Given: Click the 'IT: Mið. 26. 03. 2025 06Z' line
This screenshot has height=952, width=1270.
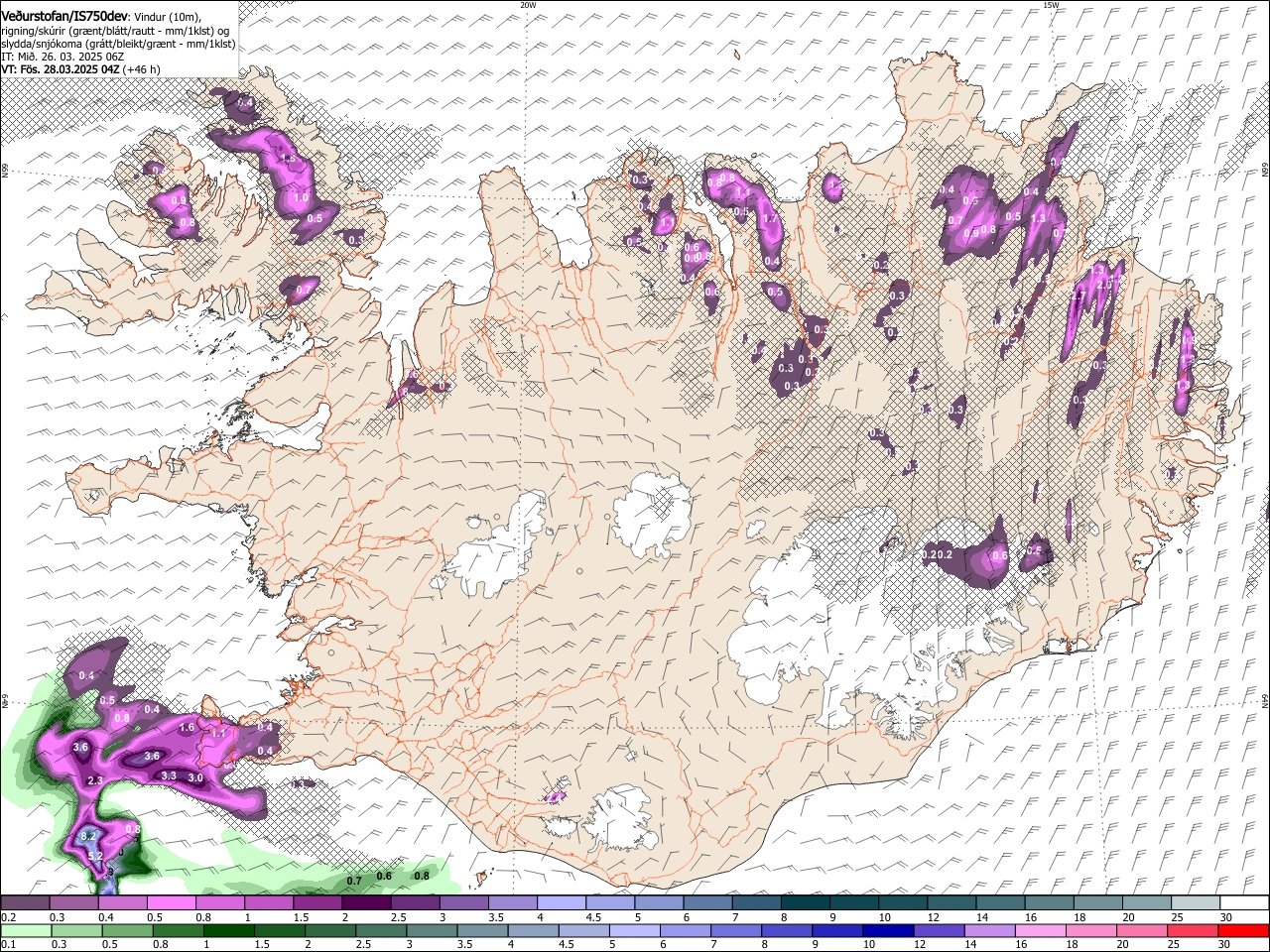Looking at the screenshot, I should (x=63, y=57).
